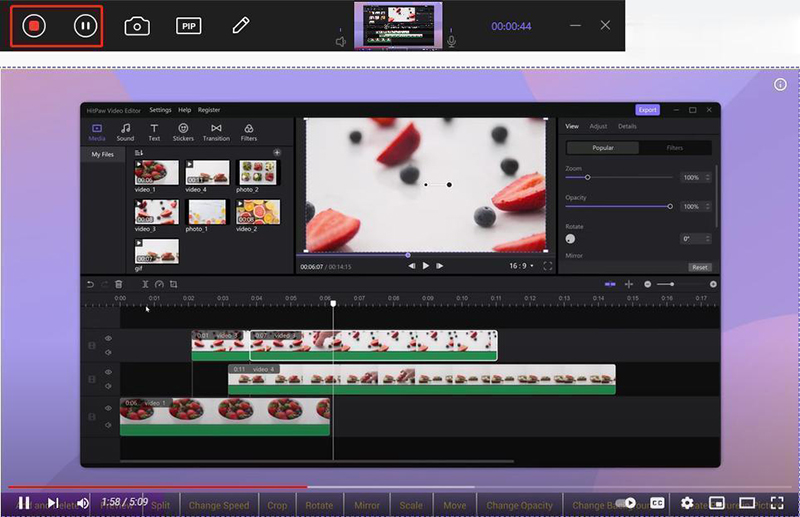Pause the screen recording
The image size is (800, 517).
coord(85,26)
